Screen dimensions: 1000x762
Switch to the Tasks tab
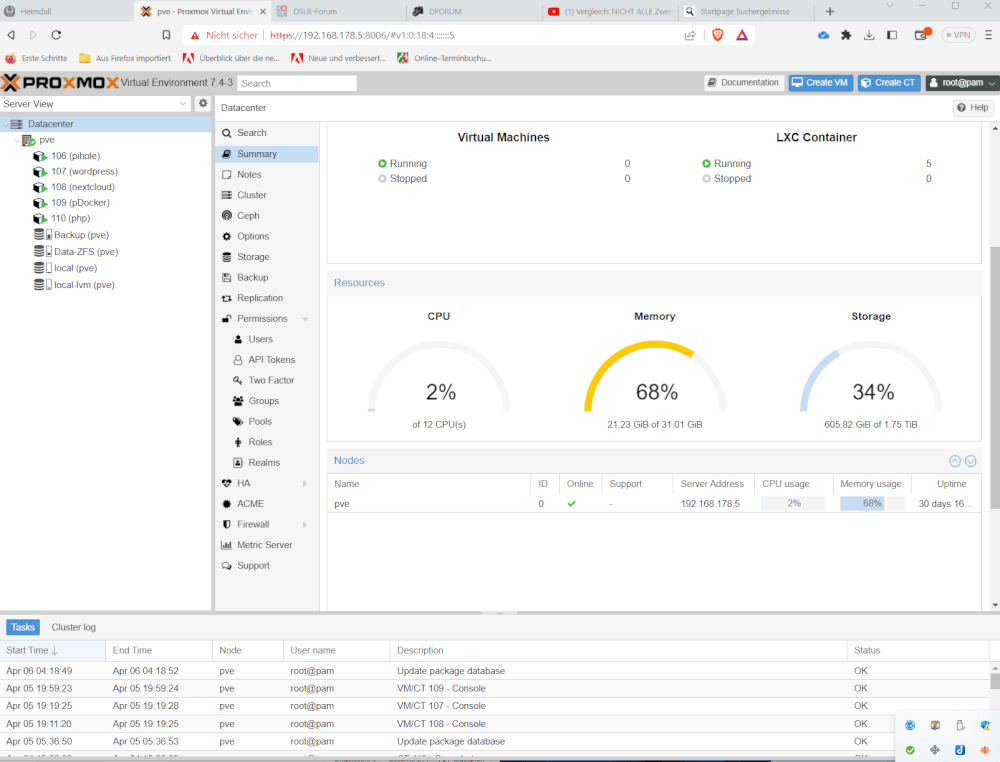[x=23, y=627]
